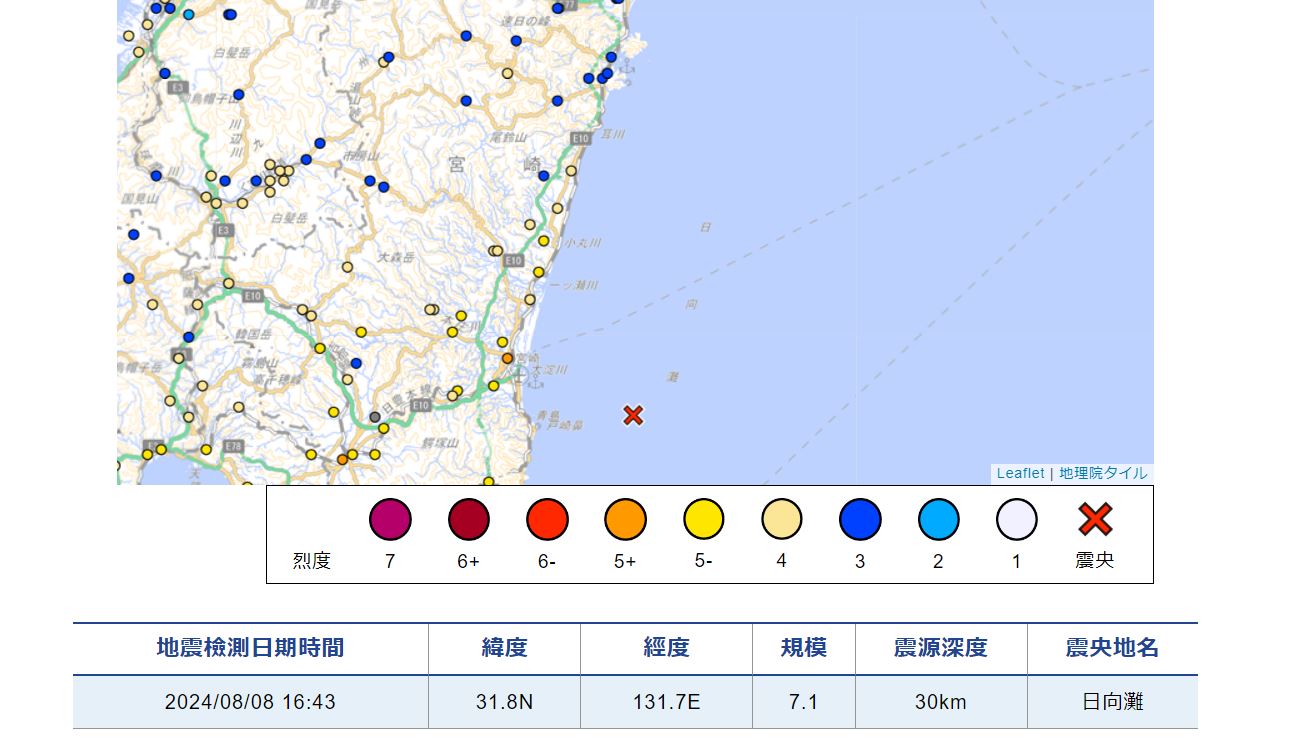Select the intensity 1 white legend circle
This screenshot has height=748, width=1290.
pos(1016,519)
